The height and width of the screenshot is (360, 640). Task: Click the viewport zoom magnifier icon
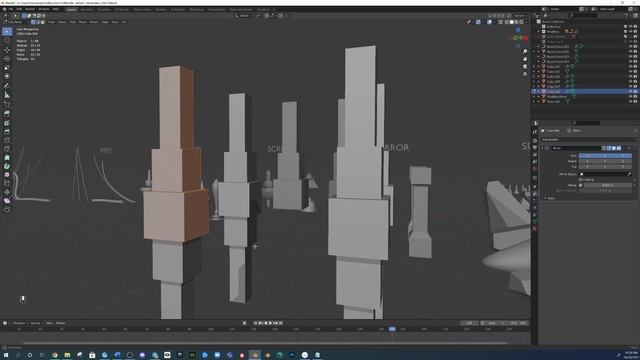point(525,51)
